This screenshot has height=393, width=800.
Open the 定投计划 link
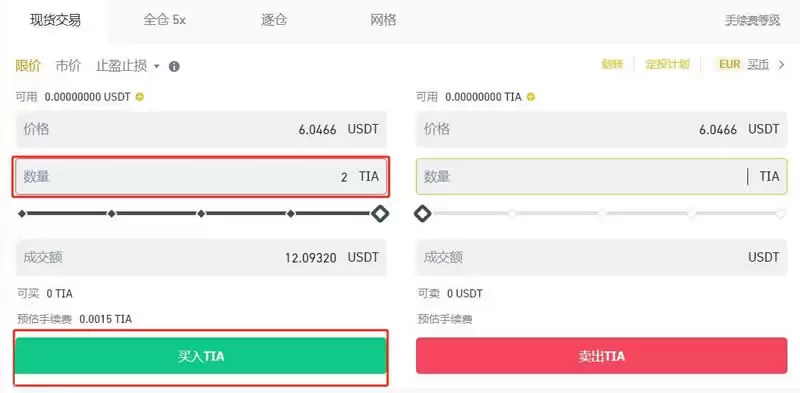click(x=667, y=64)
